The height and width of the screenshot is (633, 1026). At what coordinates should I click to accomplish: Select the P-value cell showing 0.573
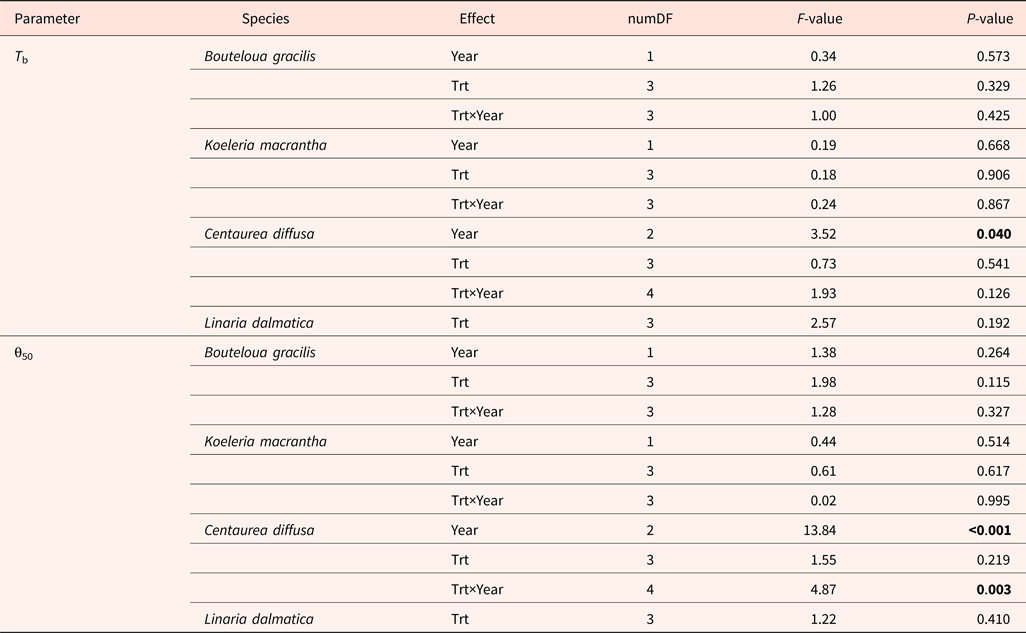click(x=995, y=56)
